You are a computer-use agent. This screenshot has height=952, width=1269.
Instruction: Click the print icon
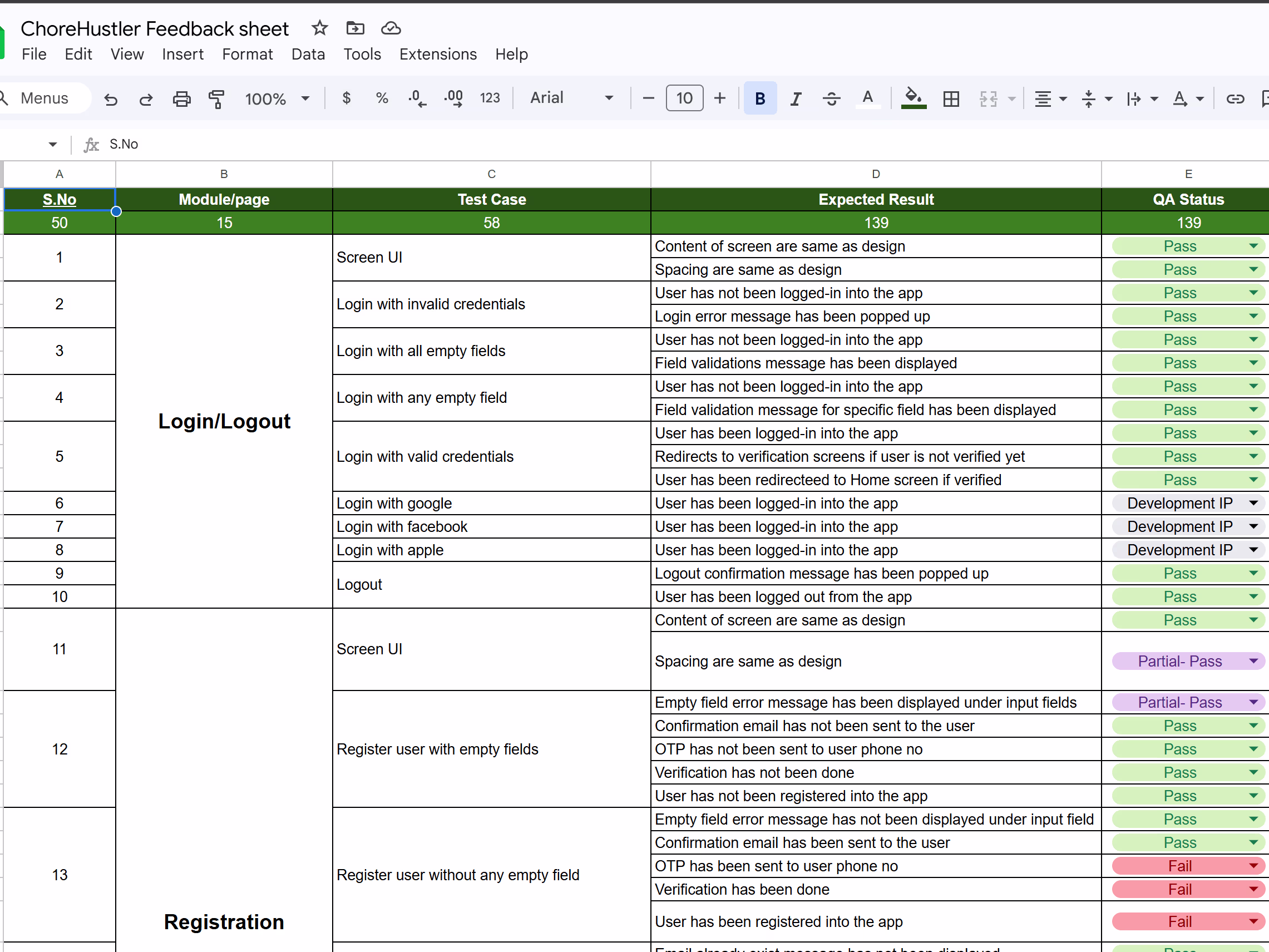click(181, 98)
